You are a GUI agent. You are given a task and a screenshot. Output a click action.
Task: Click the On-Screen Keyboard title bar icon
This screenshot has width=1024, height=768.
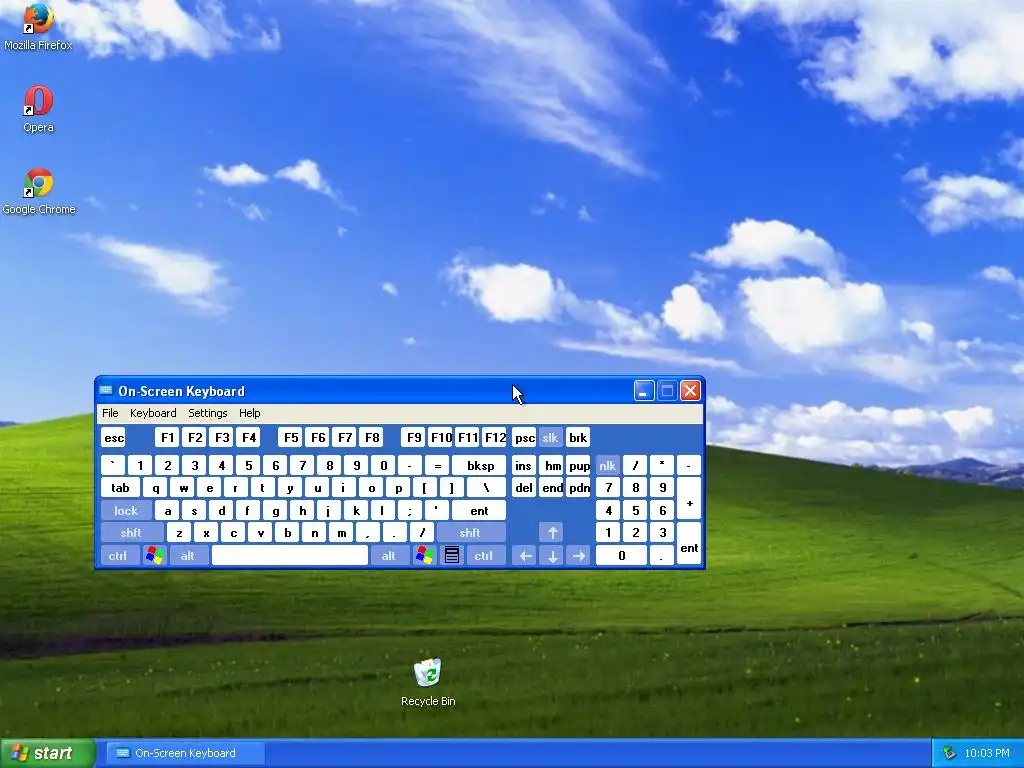point(106,391)
